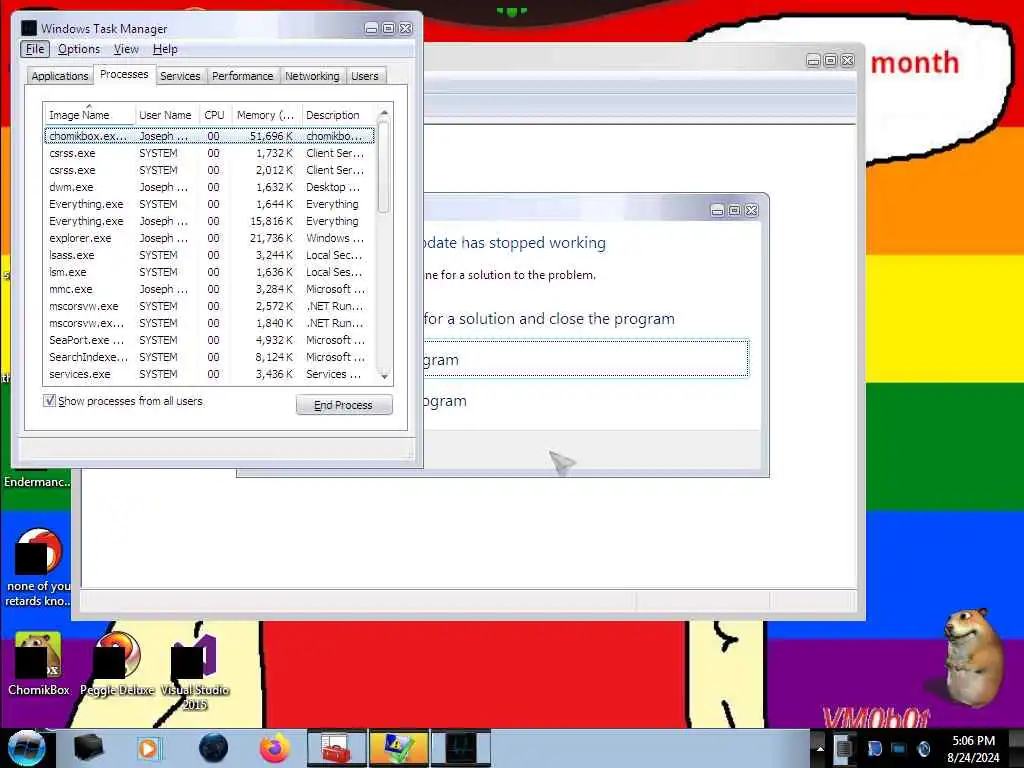
Task: Select the chomikbox.exe process row
Action: [209, 136]
